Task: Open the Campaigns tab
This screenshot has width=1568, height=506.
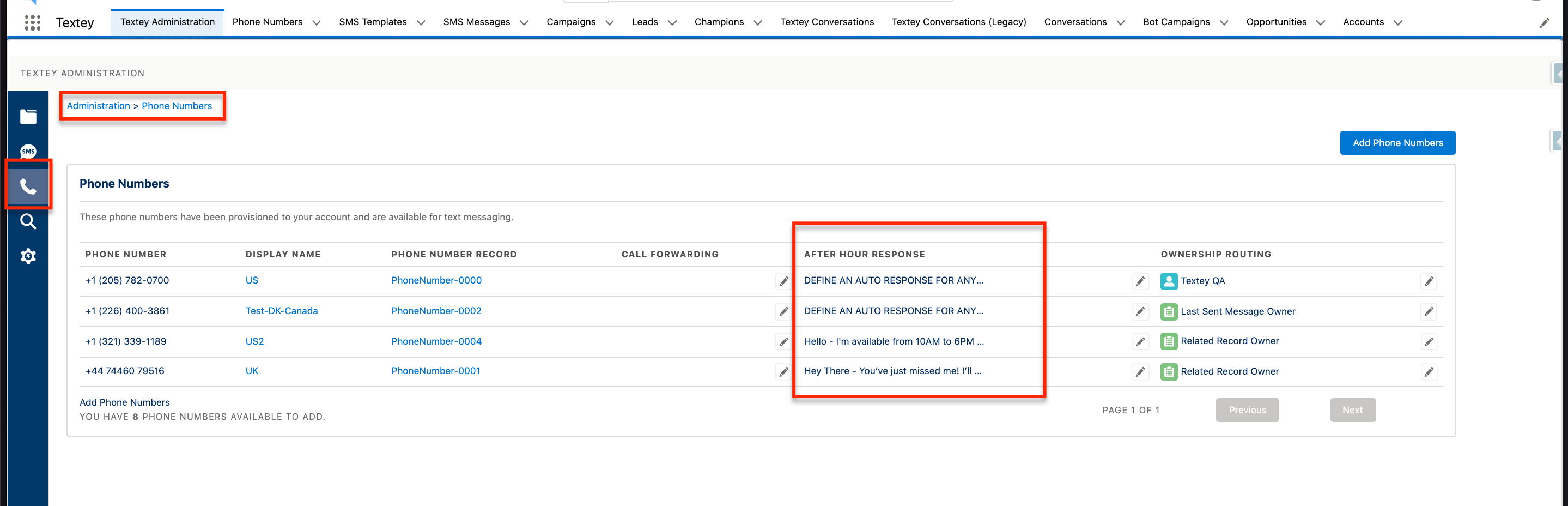Action: point(571,22)
